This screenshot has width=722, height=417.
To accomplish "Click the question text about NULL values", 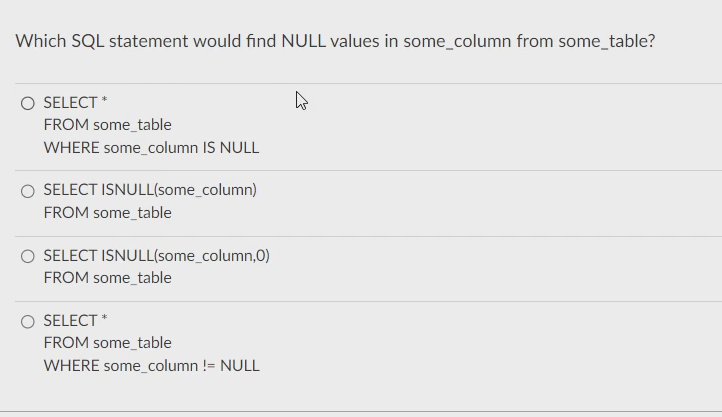I will (335, 41).
